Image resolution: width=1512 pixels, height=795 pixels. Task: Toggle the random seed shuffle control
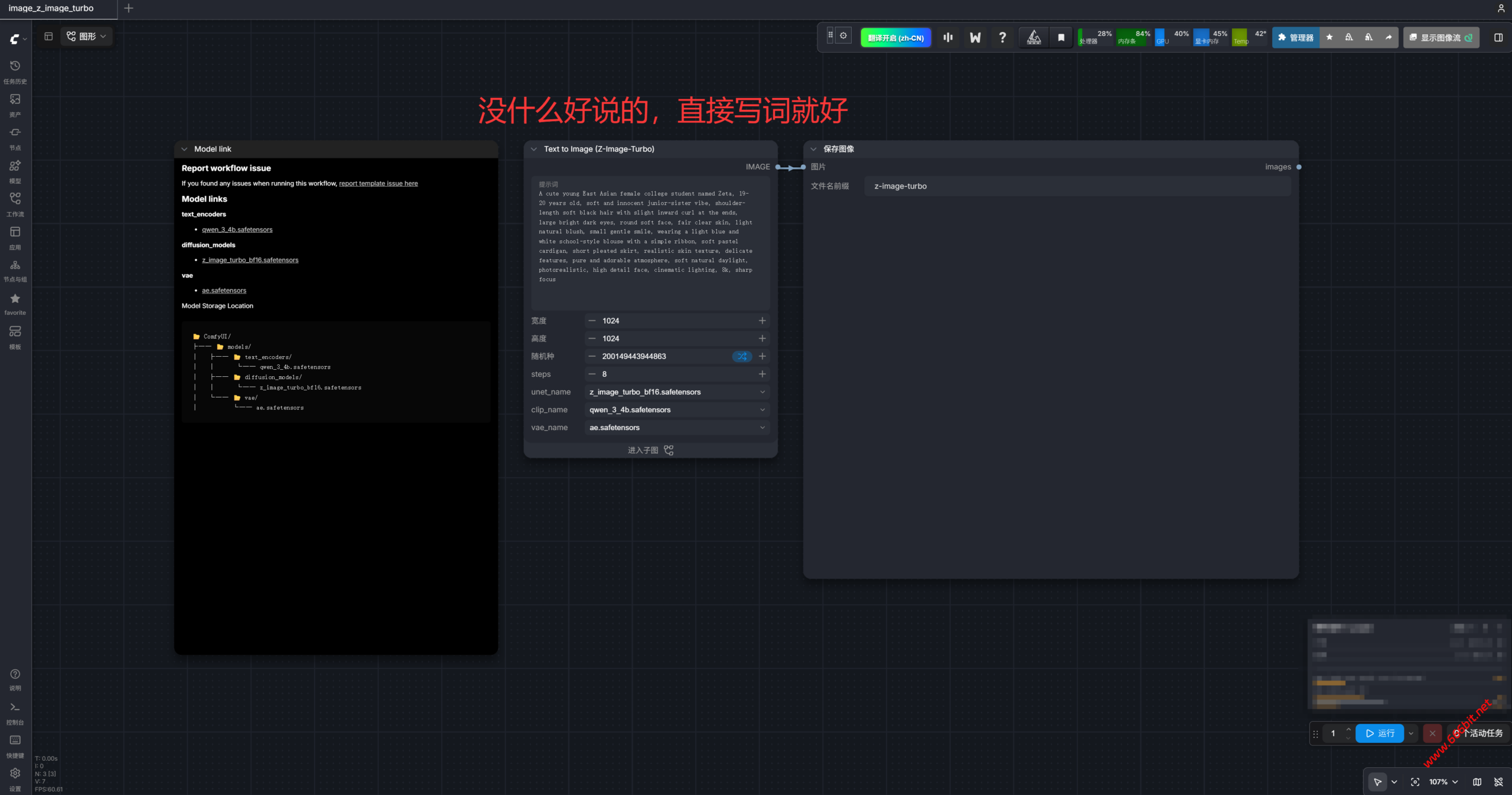(742, 356)
